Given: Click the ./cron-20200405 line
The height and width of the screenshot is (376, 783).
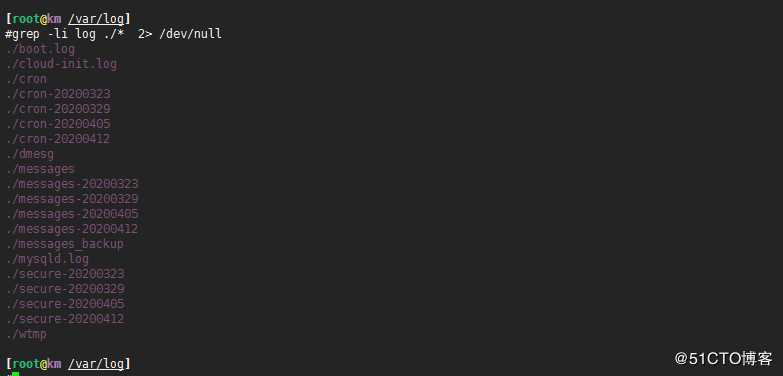Looking at the screenshot, I should click(58, 124).
